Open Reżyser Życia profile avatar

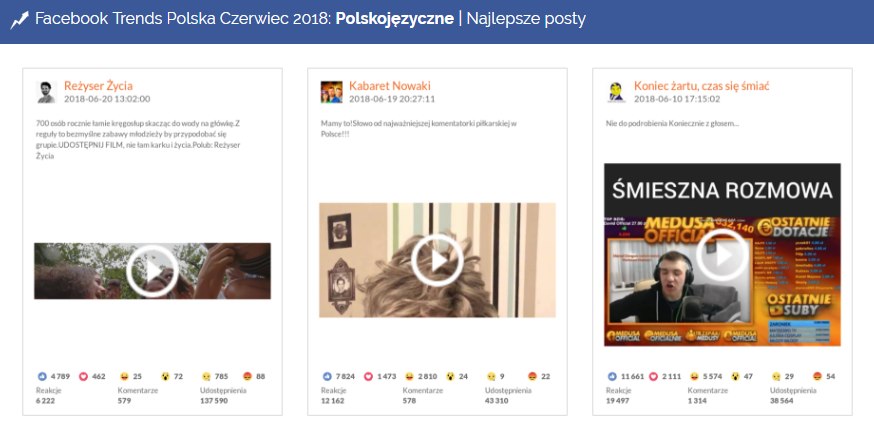pos(47,92)
